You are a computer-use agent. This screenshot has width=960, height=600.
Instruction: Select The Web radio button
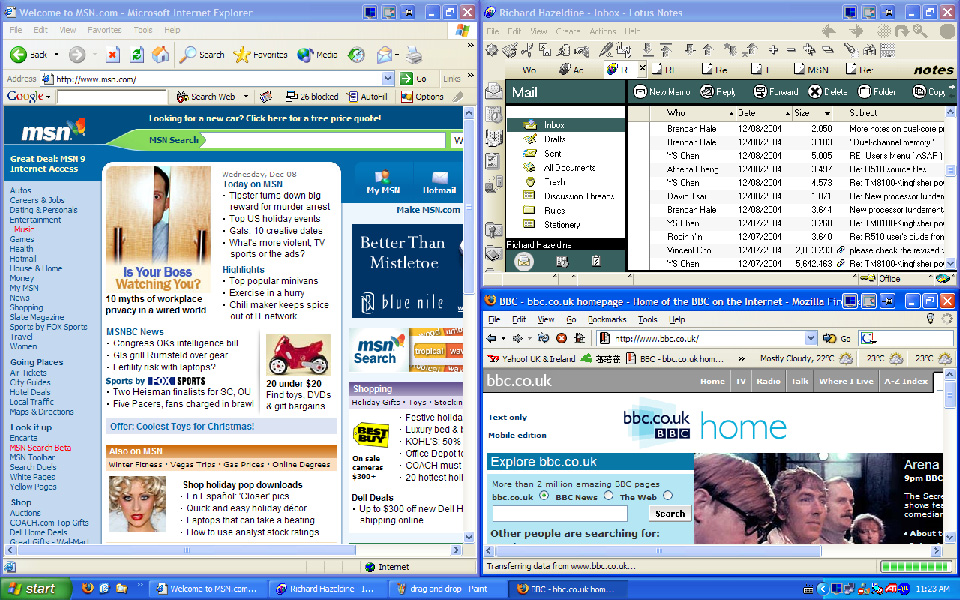(x=667, y=496)
